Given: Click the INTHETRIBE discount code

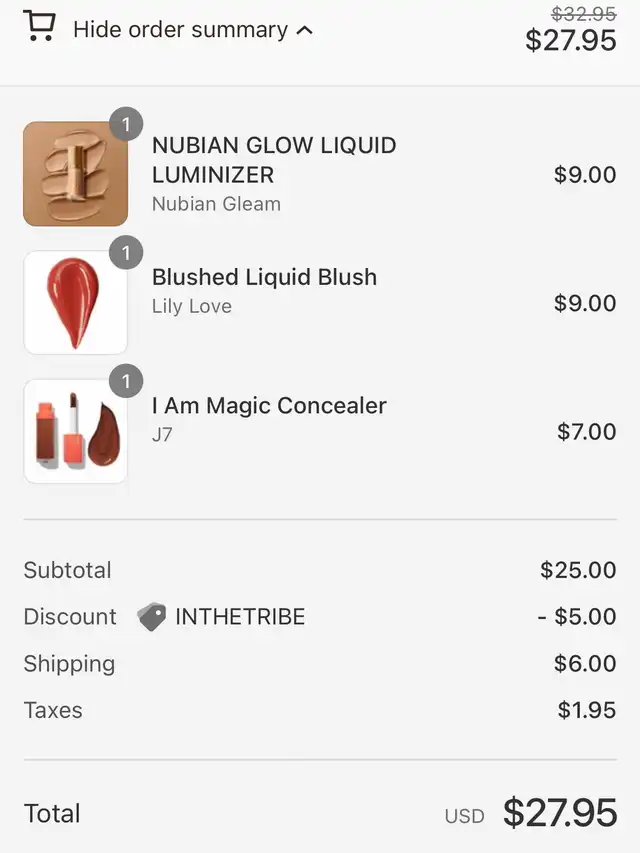Looking at the screenshot, I should tap(240, 617).
